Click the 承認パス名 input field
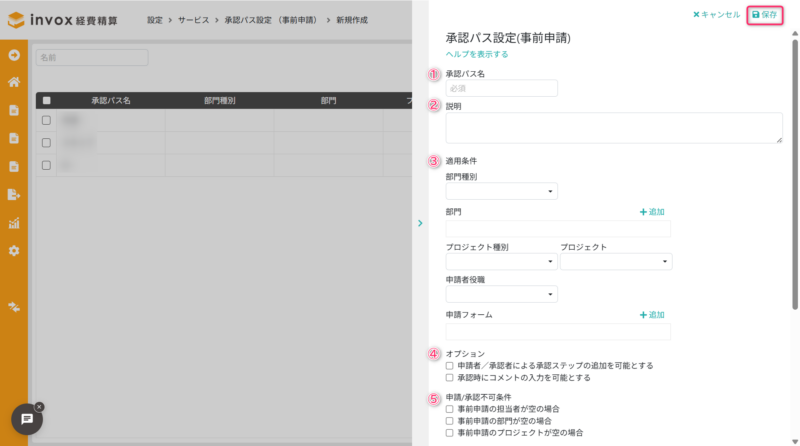Viewport: 800px width, 446px height. pos(502,88)
